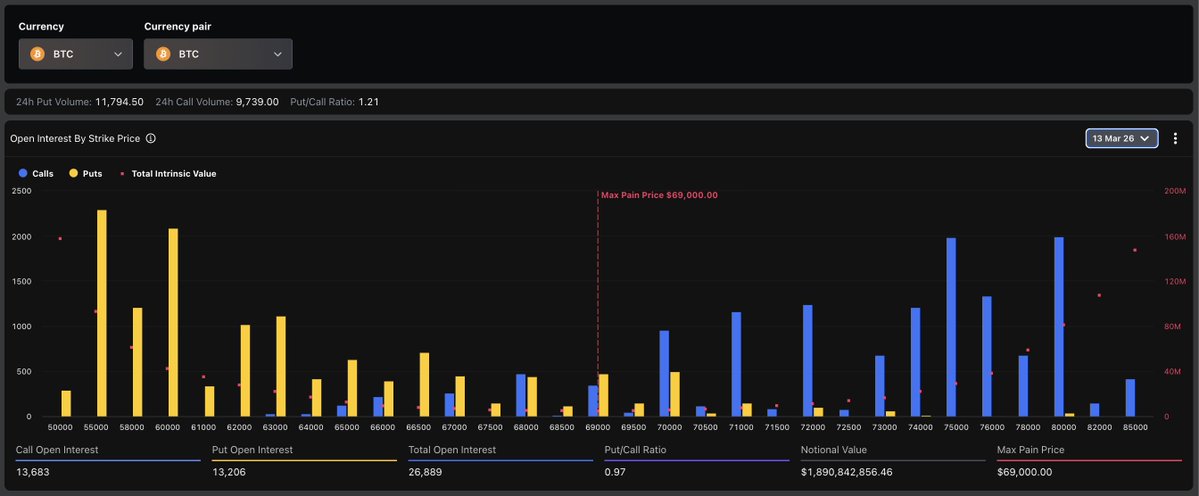This screenshot has width=1199, height=496.
Task: Click the blue Calls legend dot
Action: pyautogui.click(x=23, y=174)
